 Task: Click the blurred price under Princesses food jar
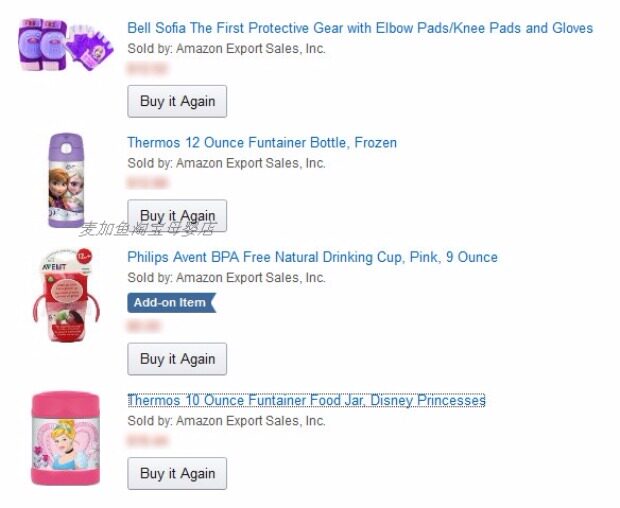pyautogui.click(x=147, y=441)
